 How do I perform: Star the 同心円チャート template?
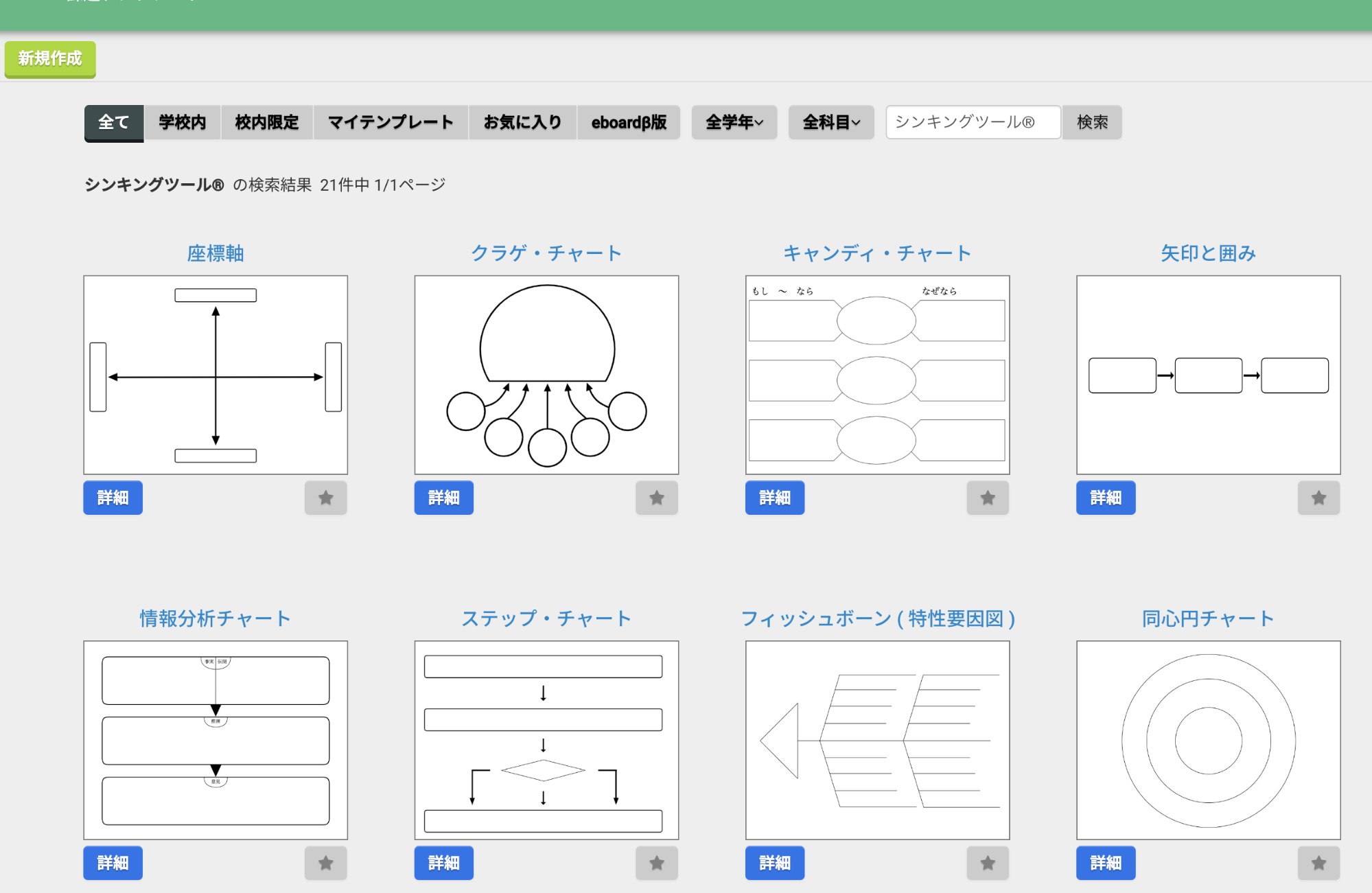(x=1318, y=863)
